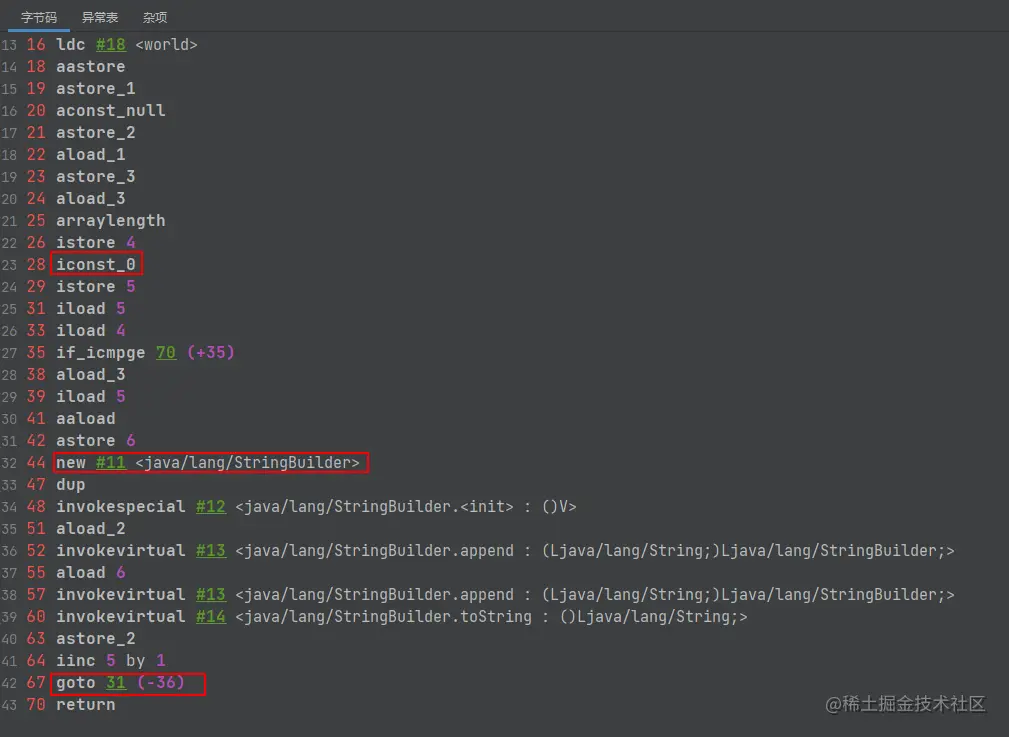Follow the #18 <world> constant link
1009x737 pixels.
(110, 44)
